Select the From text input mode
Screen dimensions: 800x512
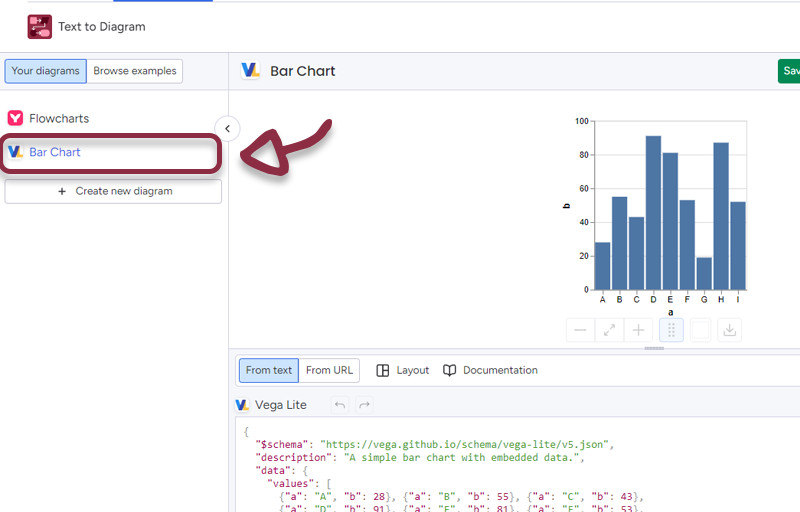(269, 370)
